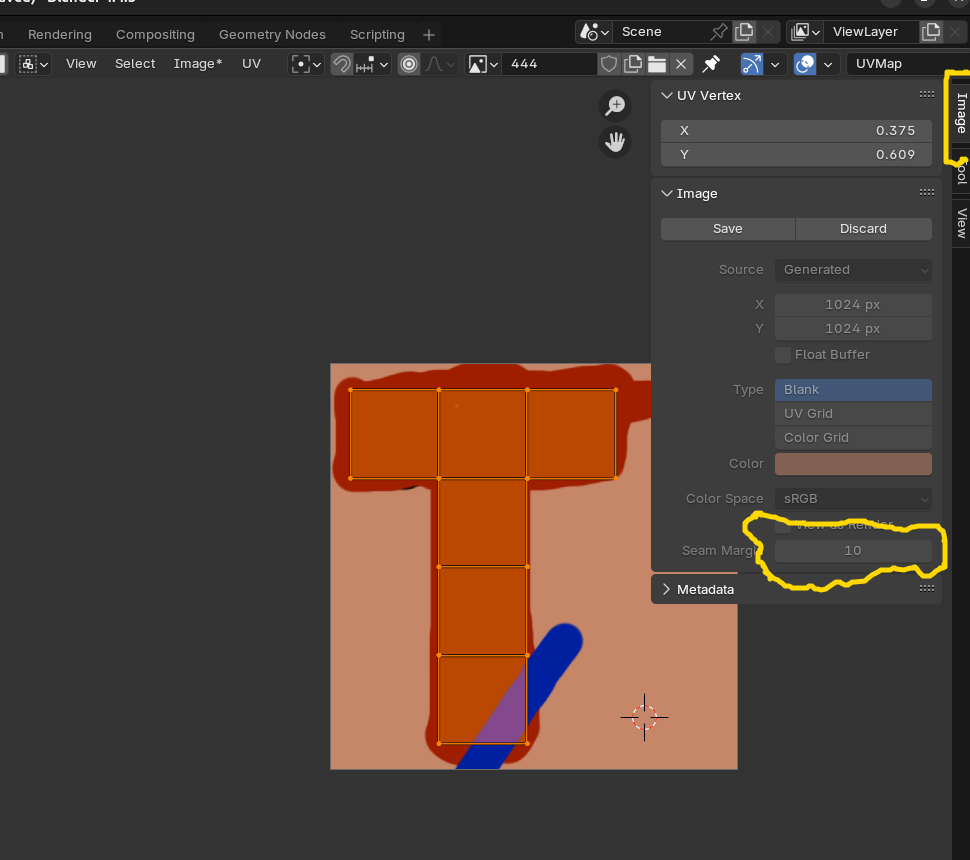The width and height of the screenshot is (970, 860).
Task: Toggle proportional editing circle icon
Action: coord(409,64)
